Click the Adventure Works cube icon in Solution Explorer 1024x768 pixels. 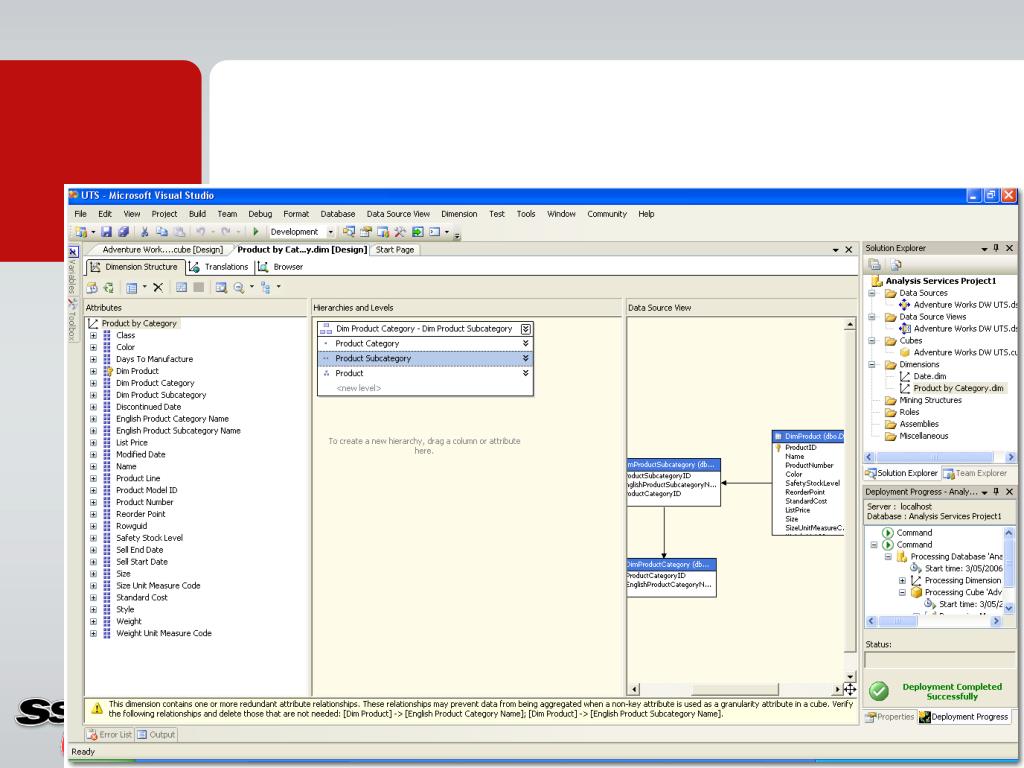[905, 353]
